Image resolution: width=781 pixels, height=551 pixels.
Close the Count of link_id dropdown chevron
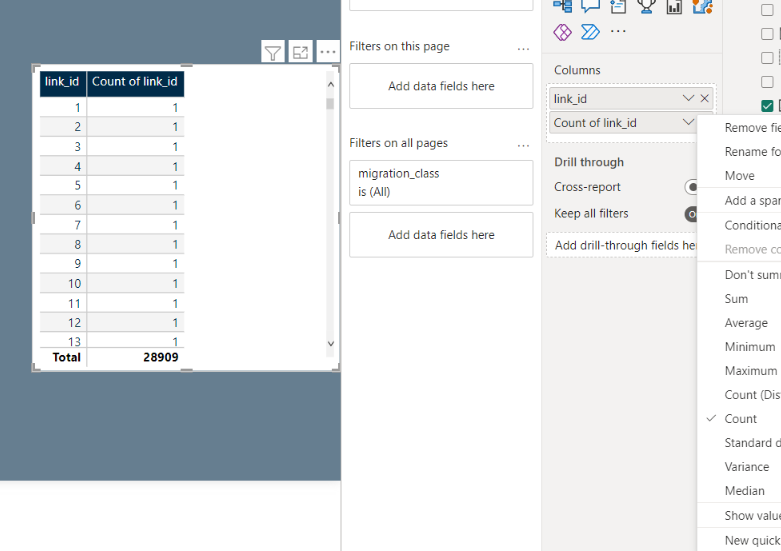click(688, 122)
